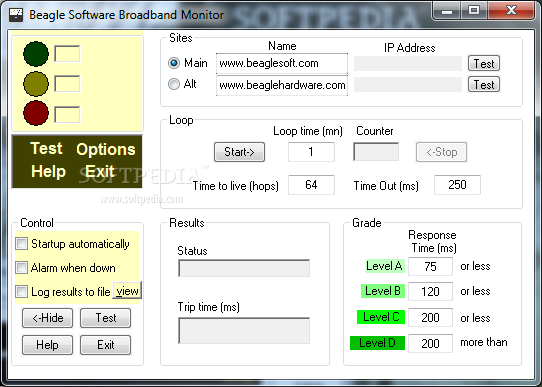
Task: Click the Alt site name field
Action: point(282,85)
